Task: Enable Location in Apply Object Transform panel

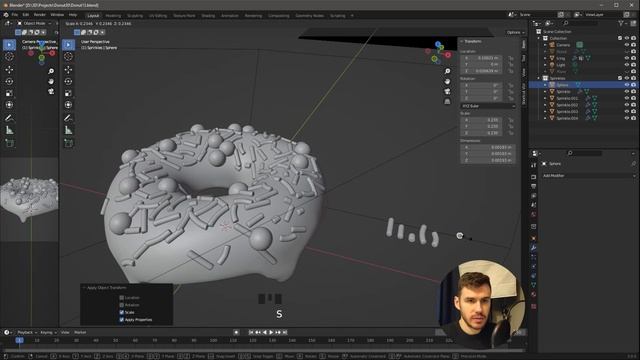Action: [x=121, y=298]
